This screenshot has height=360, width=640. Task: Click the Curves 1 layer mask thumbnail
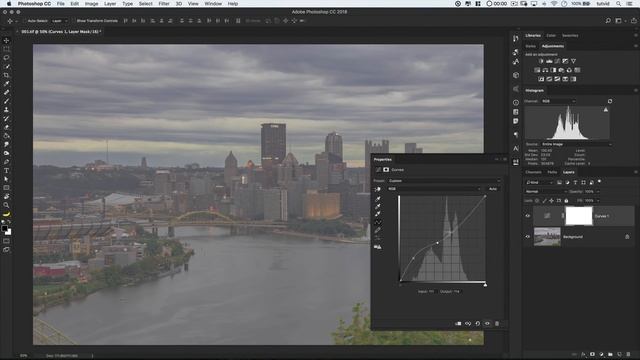[579, 216]
